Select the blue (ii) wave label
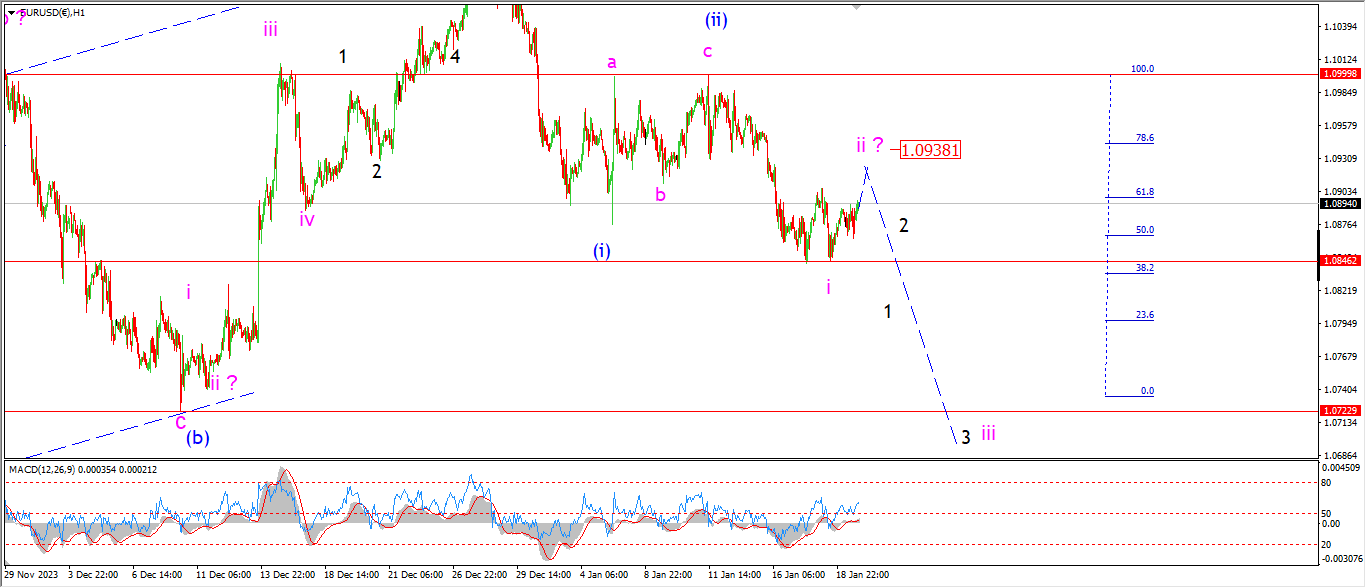This screenshot has height=588, width=1366. [x=715, y=18]
